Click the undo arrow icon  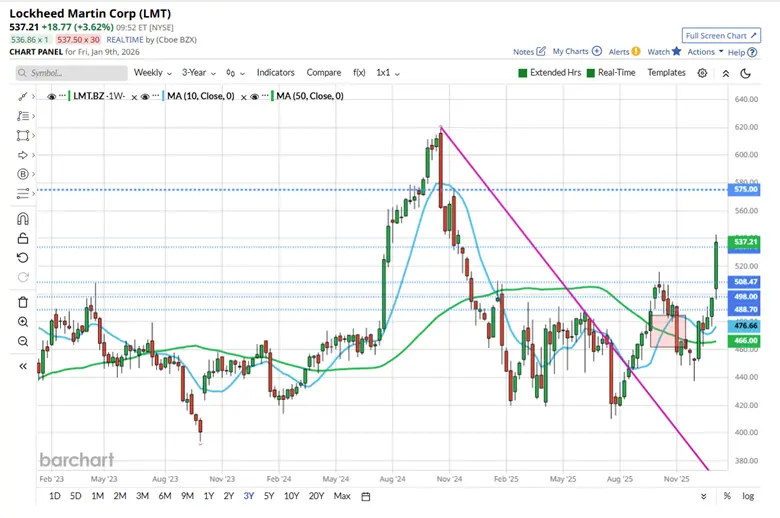[24, 258]
